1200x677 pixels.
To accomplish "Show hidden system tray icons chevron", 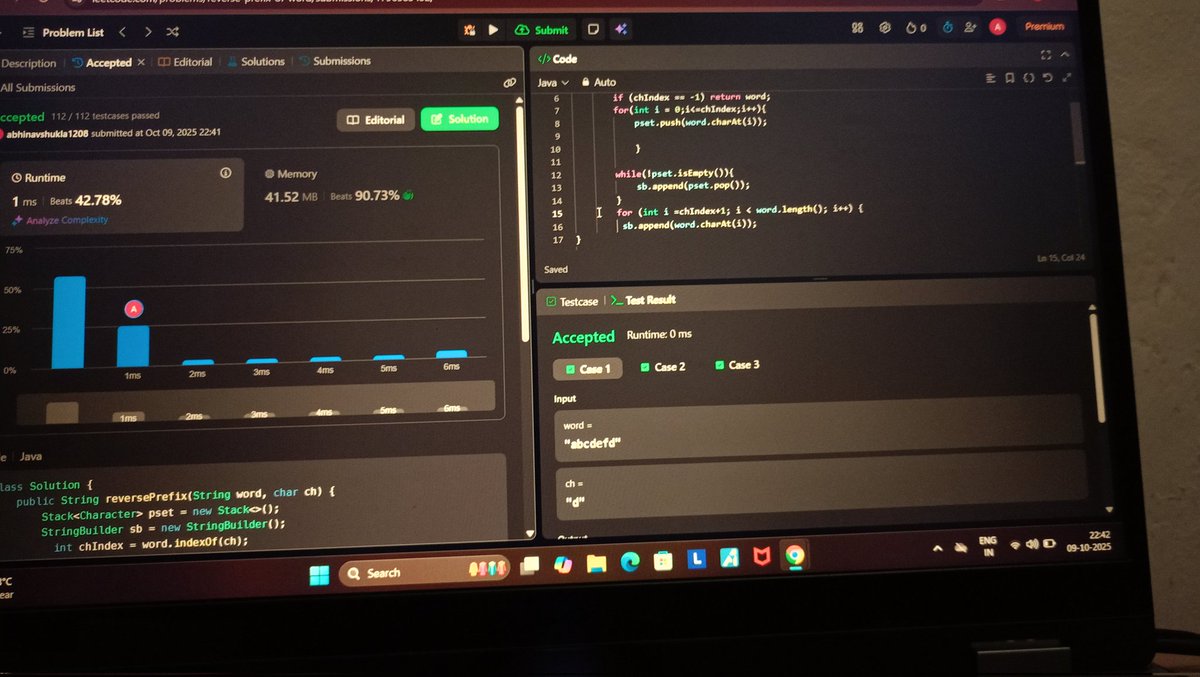I will click(x=938, y=547).
